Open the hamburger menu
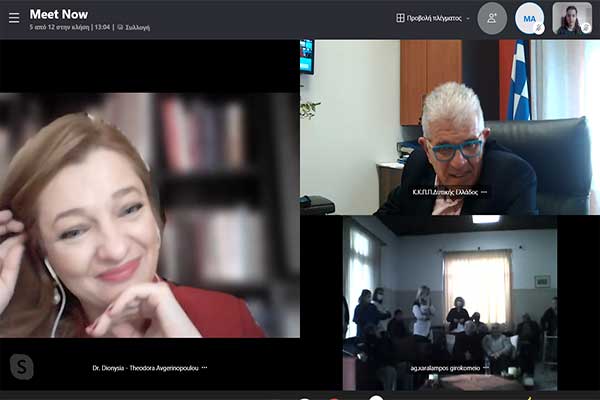This screenshot has height=400, width=600. [14, 18]
